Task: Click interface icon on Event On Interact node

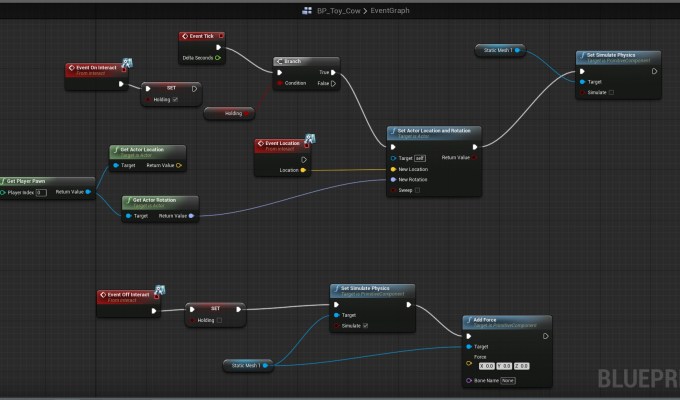Action: (x=128, y=64)
